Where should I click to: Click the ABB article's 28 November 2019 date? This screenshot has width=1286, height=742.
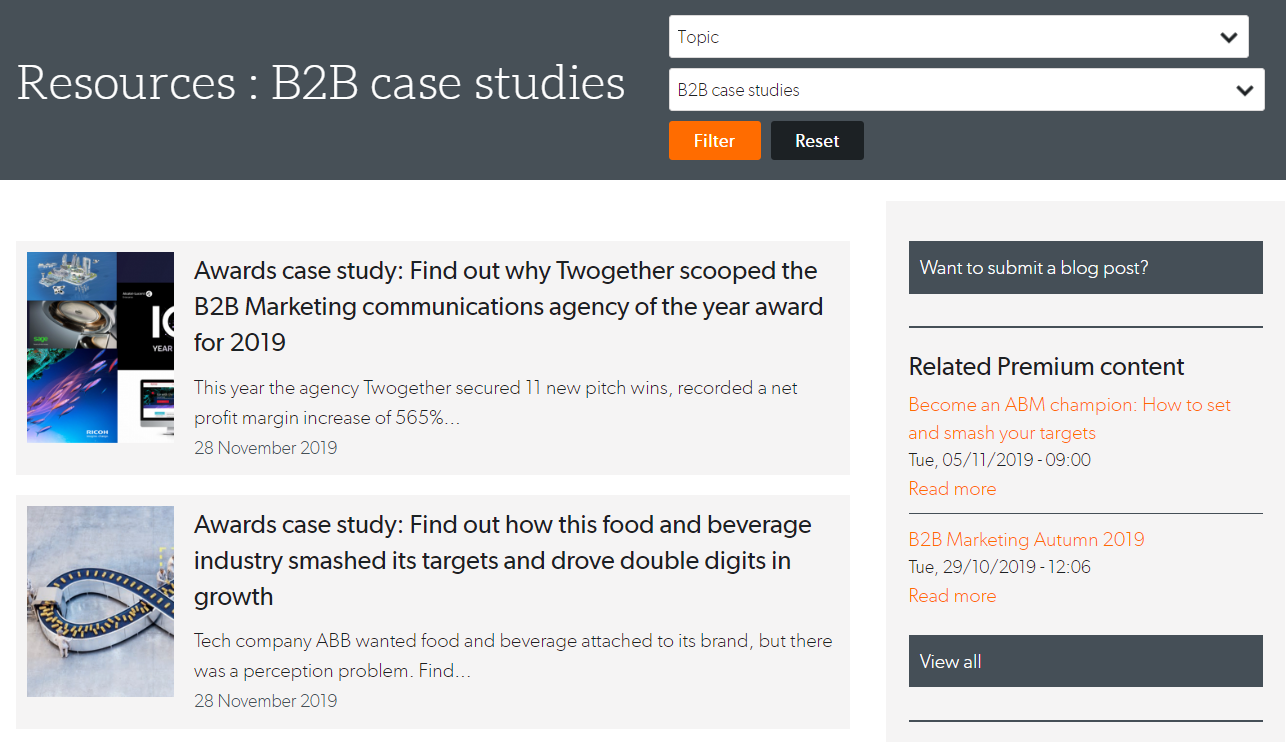tap(266, 700)
